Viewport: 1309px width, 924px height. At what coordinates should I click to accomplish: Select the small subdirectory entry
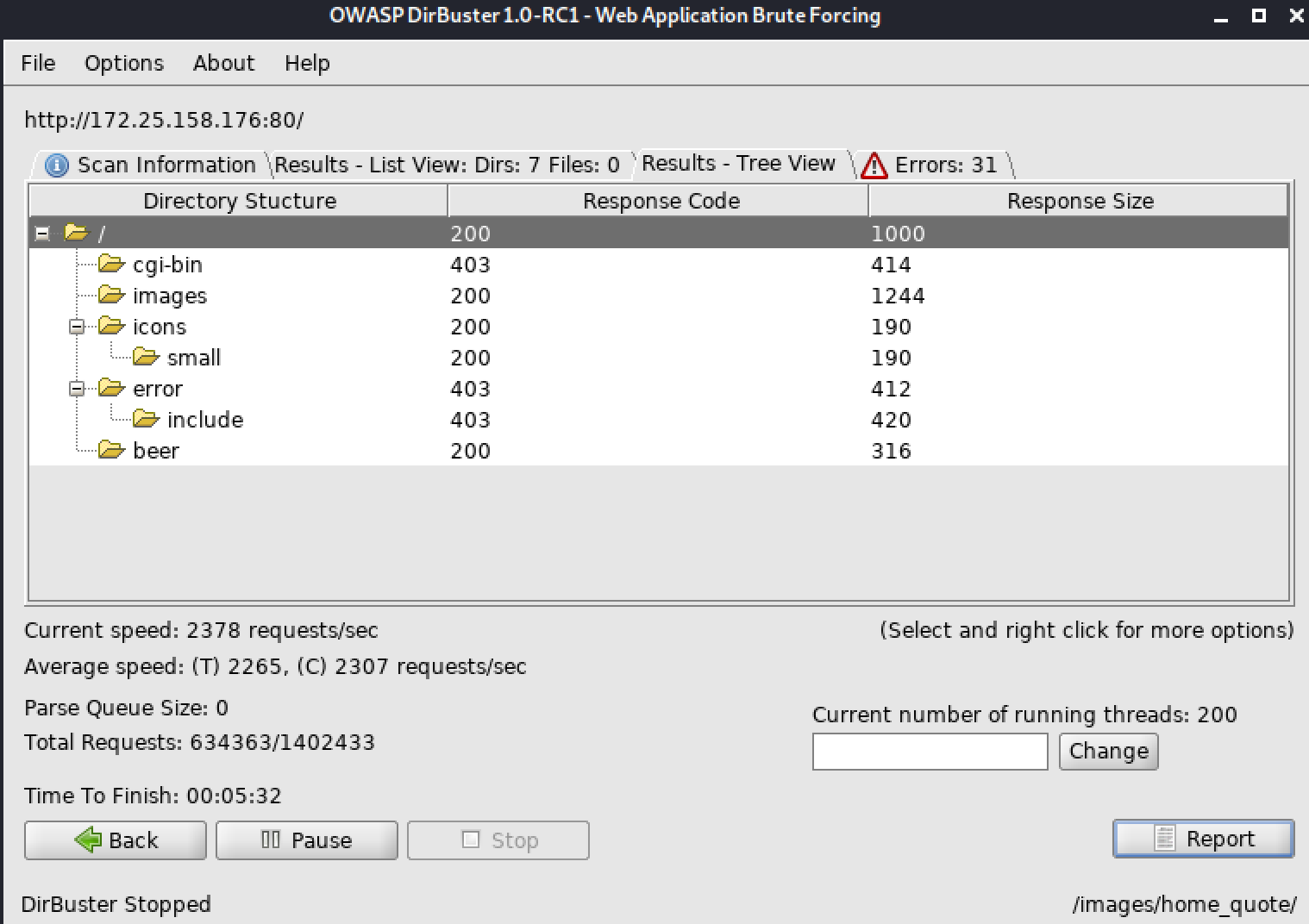pos(659,358)
